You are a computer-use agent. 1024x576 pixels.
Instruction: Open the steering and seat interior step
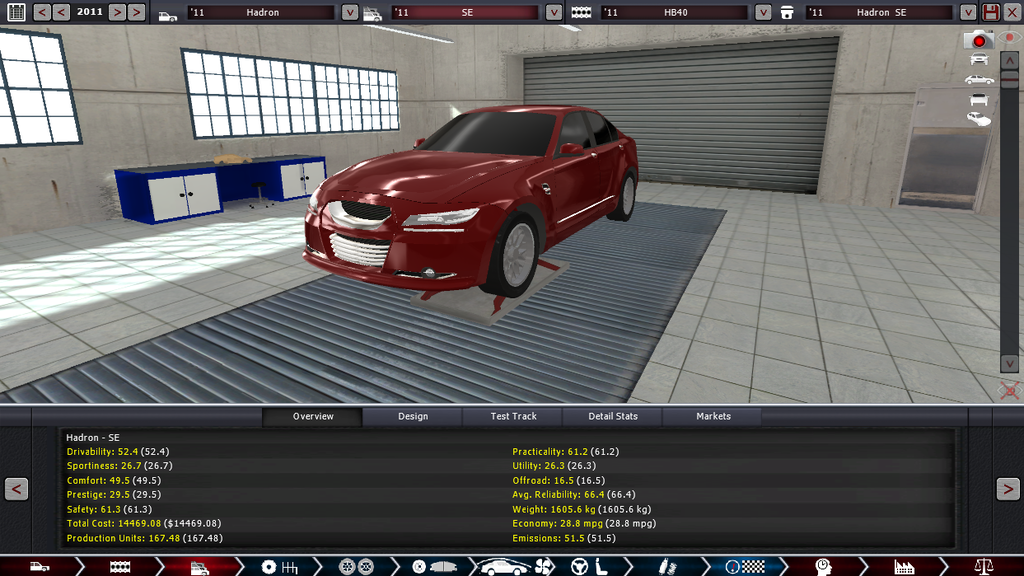point(590,567)
